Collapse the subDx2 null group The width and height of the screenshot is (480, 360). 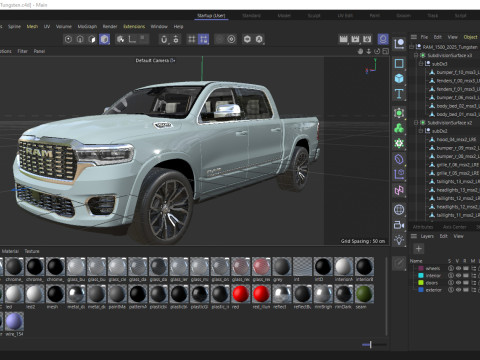click(421, 131)
